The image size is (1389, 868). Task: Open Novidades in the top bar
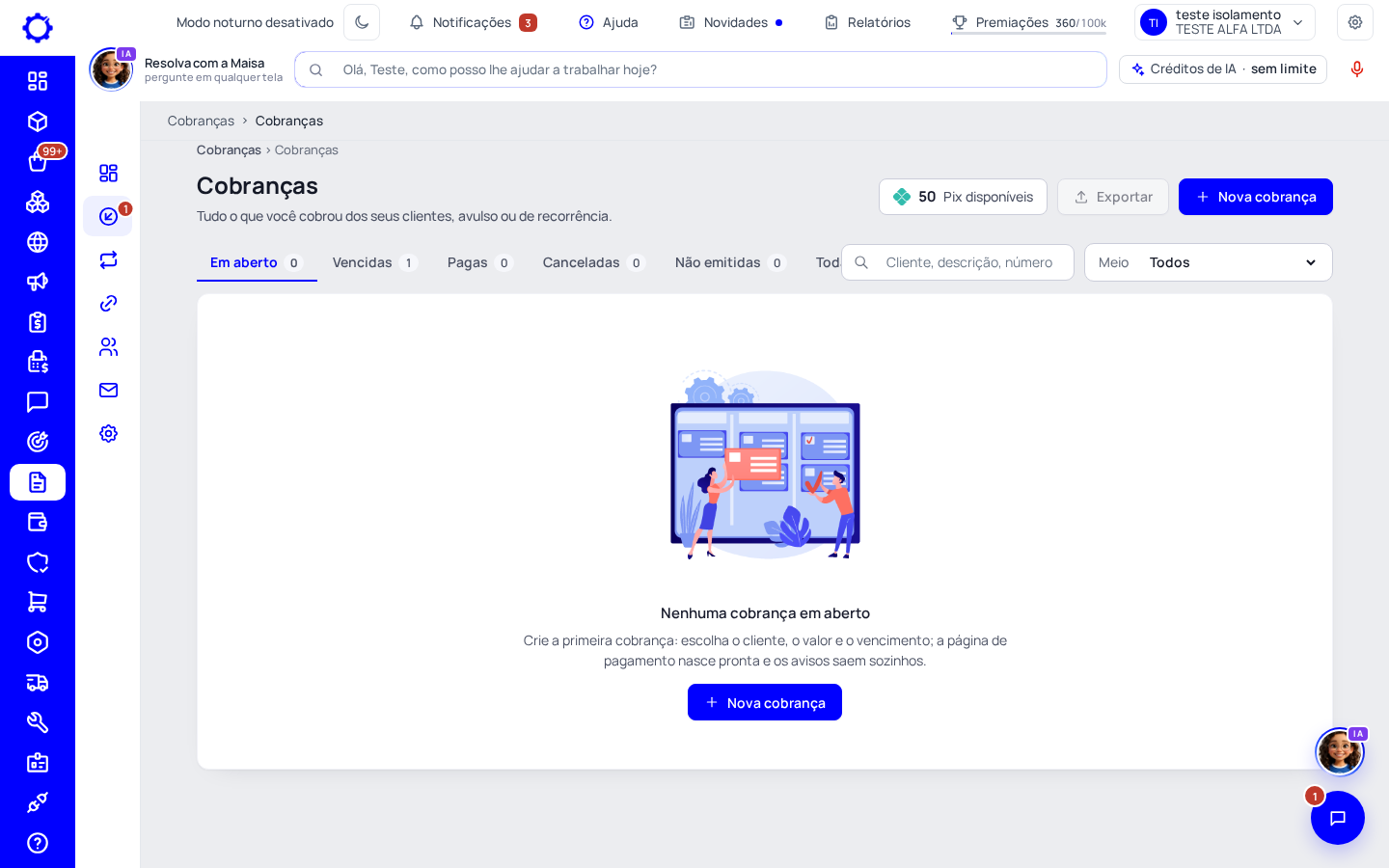(x=730, y=22)
